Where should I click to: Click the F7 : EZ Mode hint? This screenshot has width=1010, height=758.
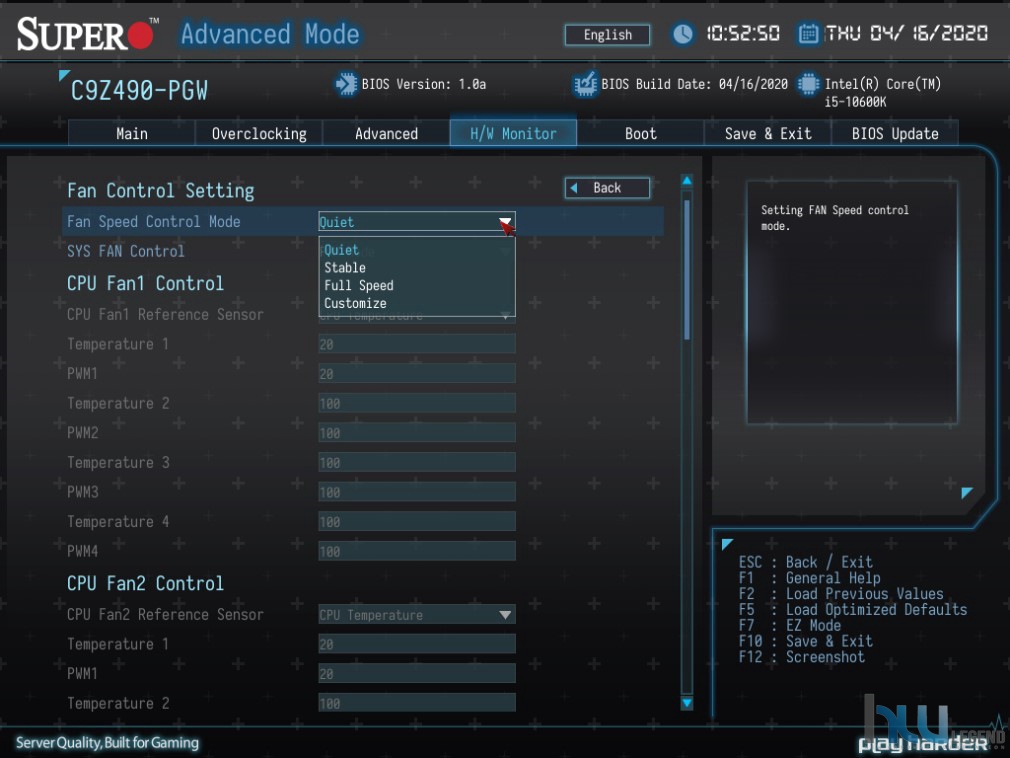tap(790, 625)
